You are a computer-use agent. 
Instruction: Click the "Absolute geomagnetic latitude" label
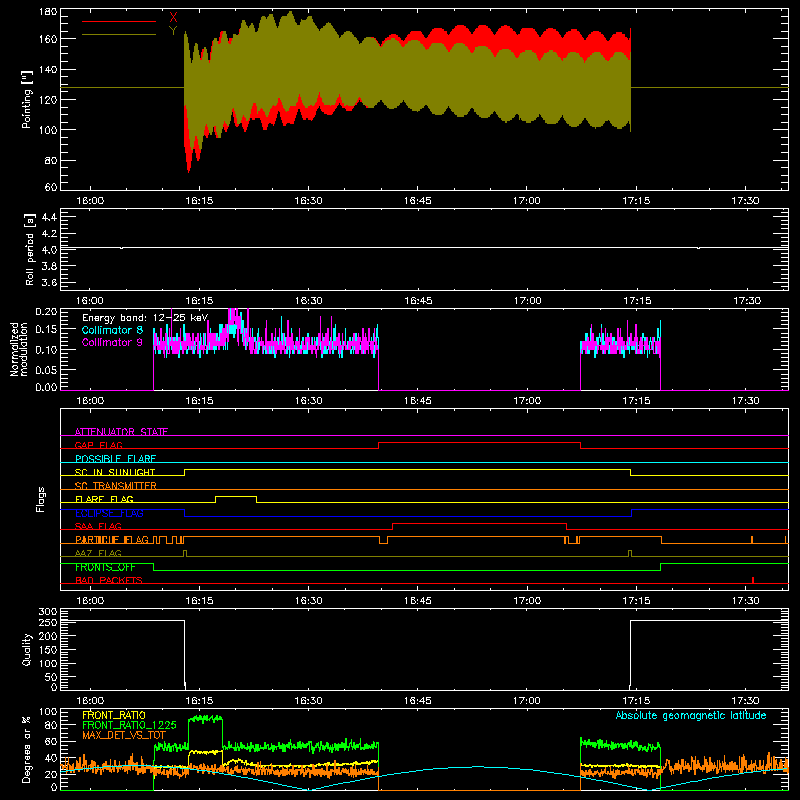691,715
